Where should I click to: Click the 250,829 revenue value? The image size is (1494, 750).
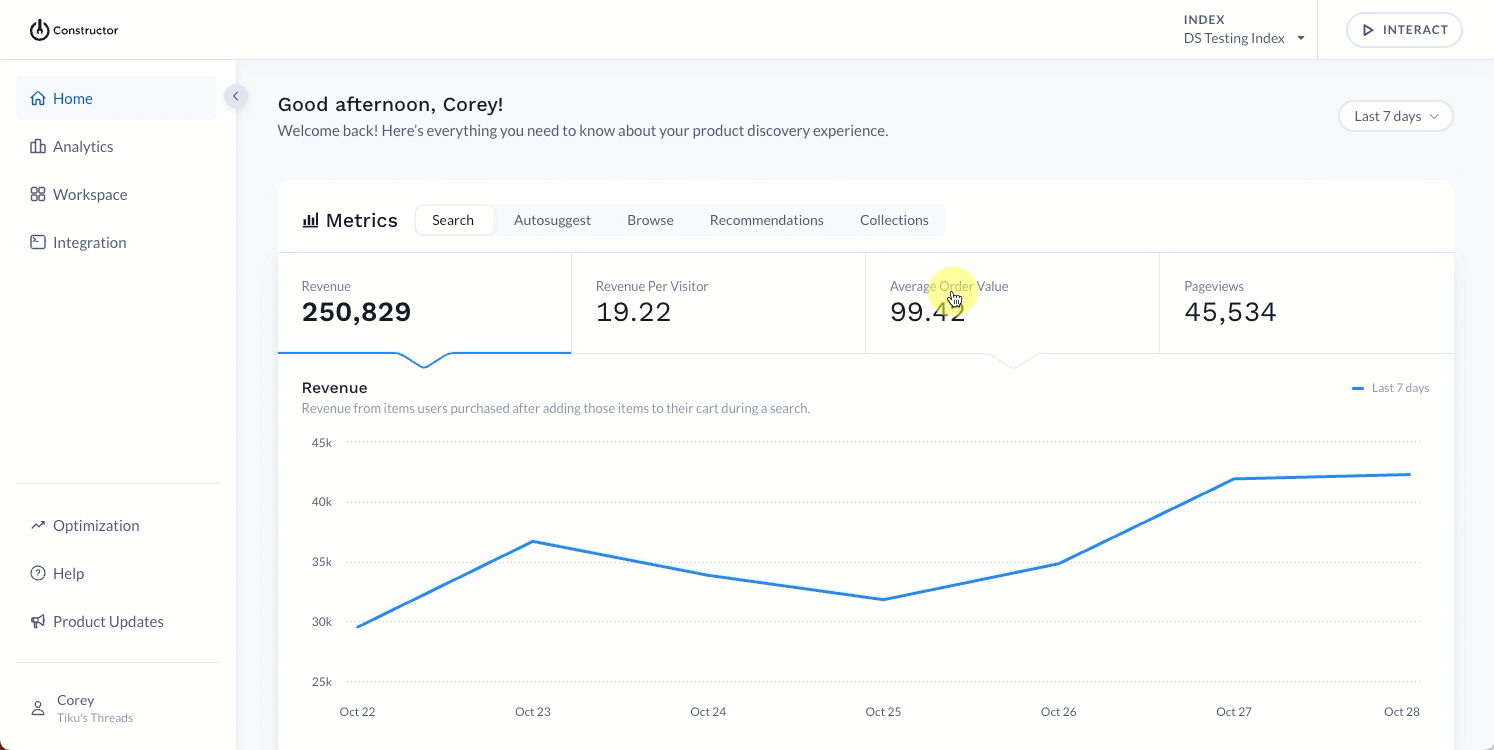[x=356, y=312]
